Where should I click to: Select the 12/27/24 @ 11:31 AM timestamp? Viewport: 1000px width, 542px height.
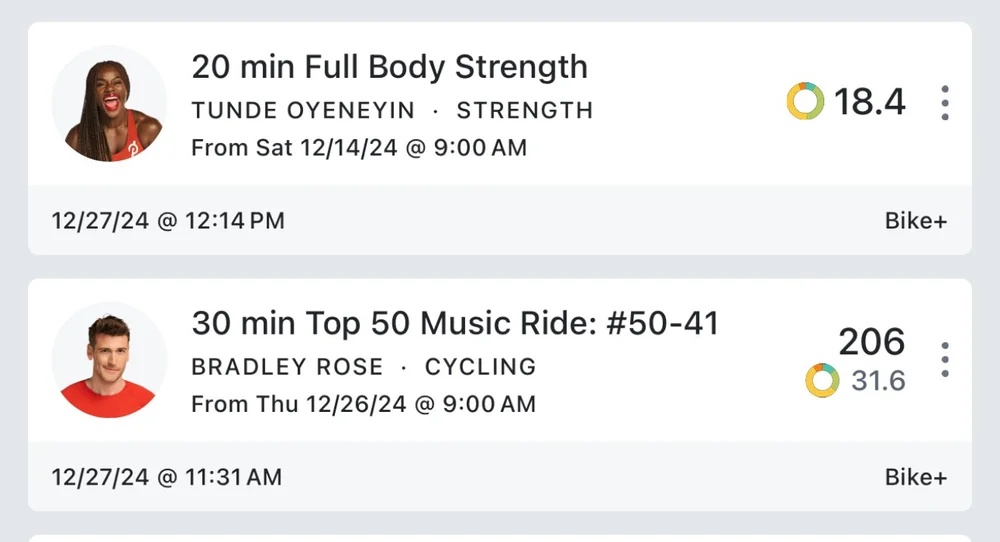166,477
